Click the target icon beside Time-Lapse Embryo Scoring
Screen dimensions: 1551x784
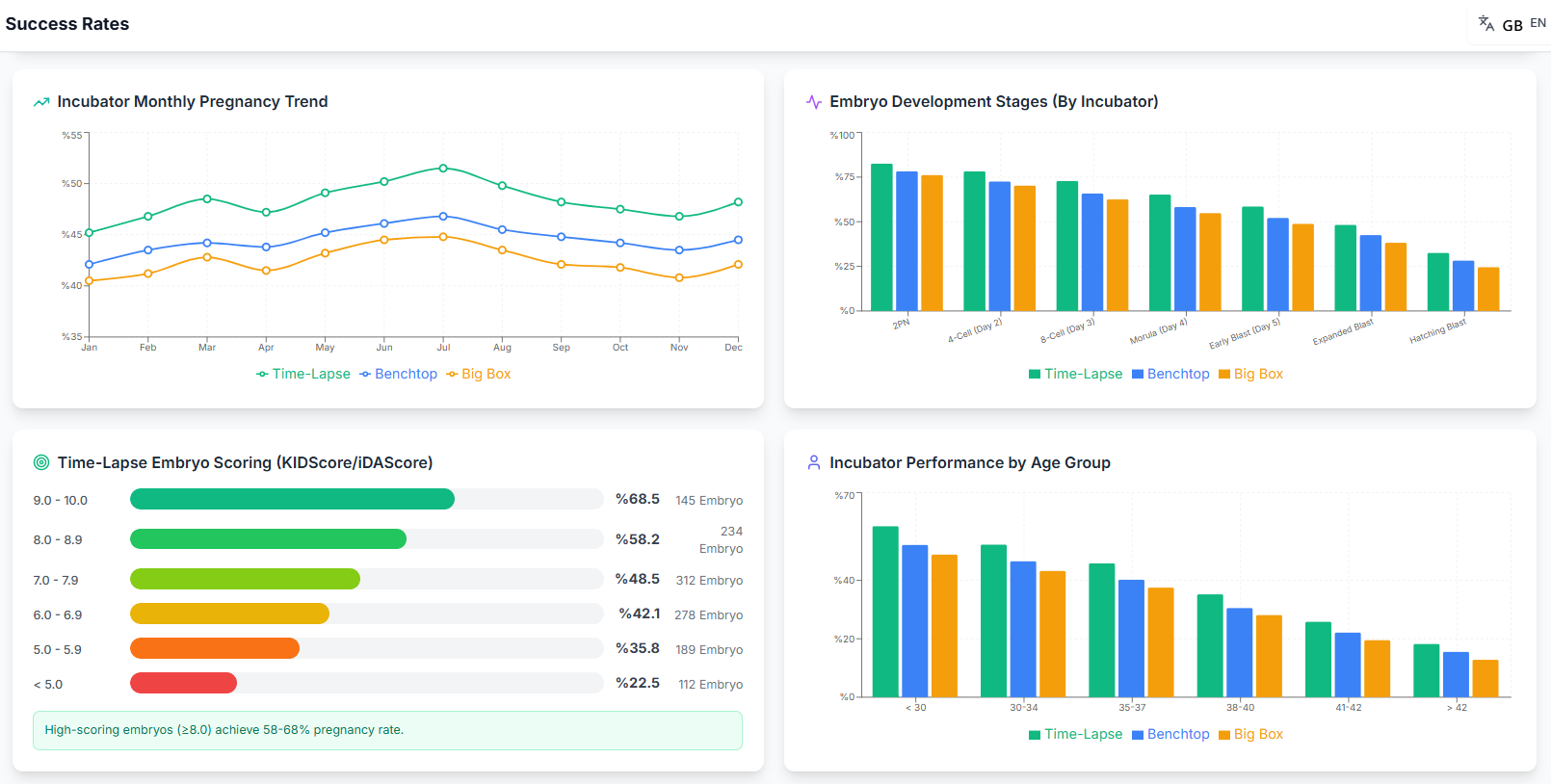click(41, 462)
